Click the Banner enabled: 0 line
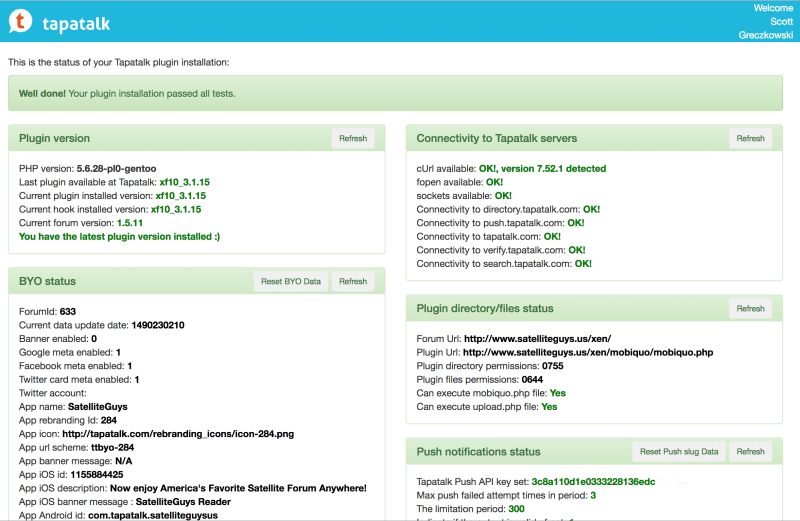Viewport: 800px width, 521px height. point(58,339)
